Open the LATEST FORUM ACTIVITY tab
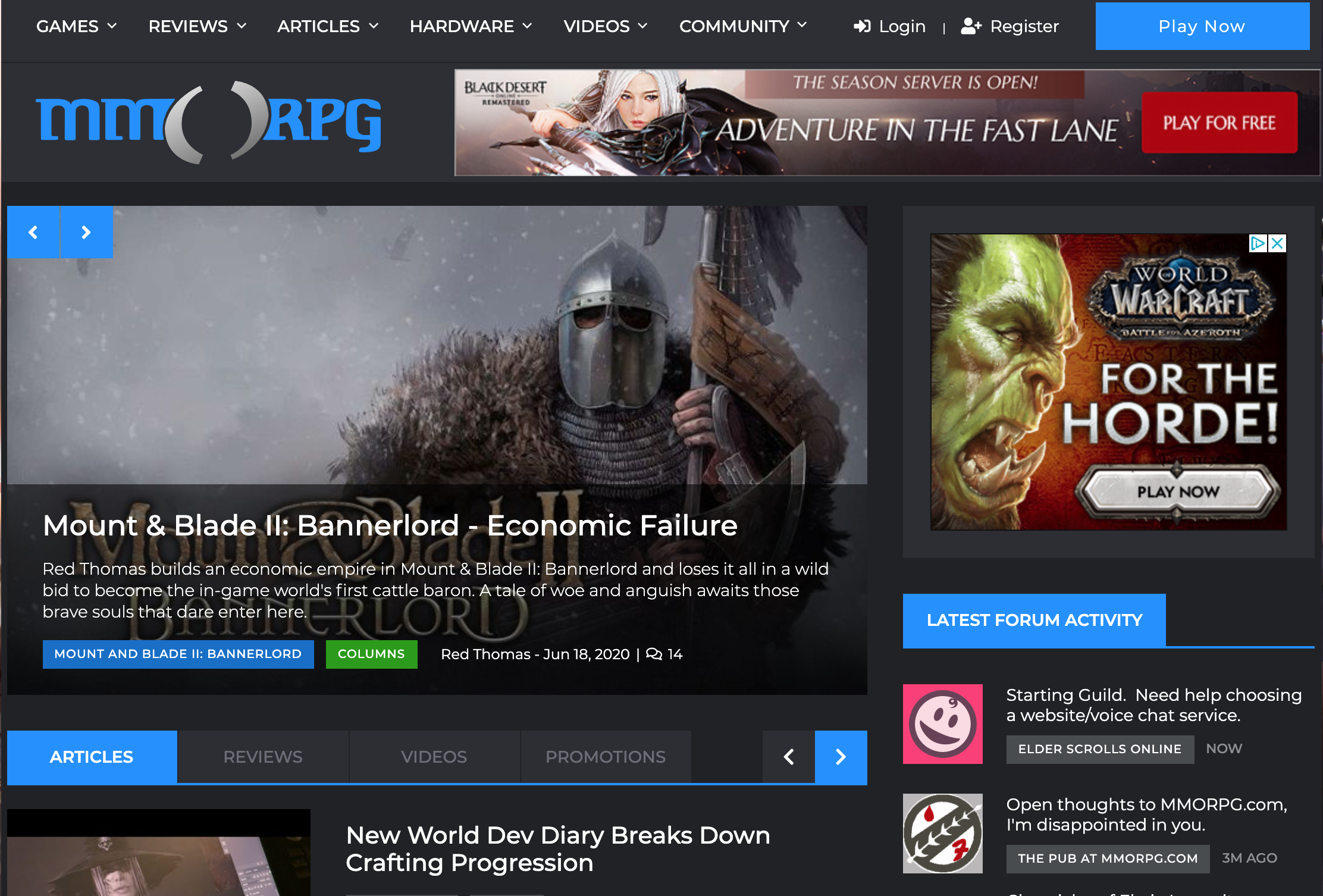Screen dimensions: 1323x896 1034,620
